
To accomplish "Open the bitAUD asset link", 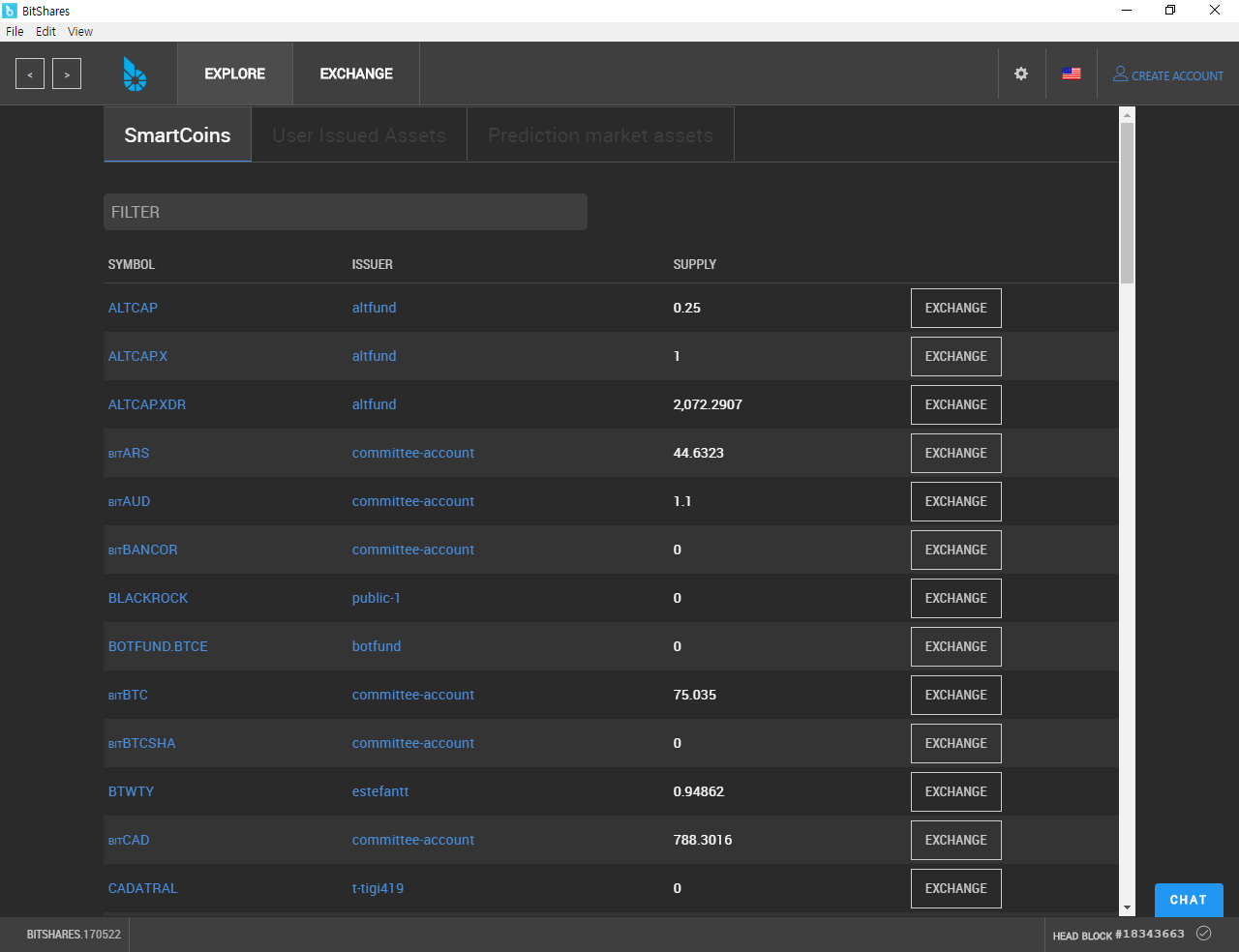I will [129, 501].
